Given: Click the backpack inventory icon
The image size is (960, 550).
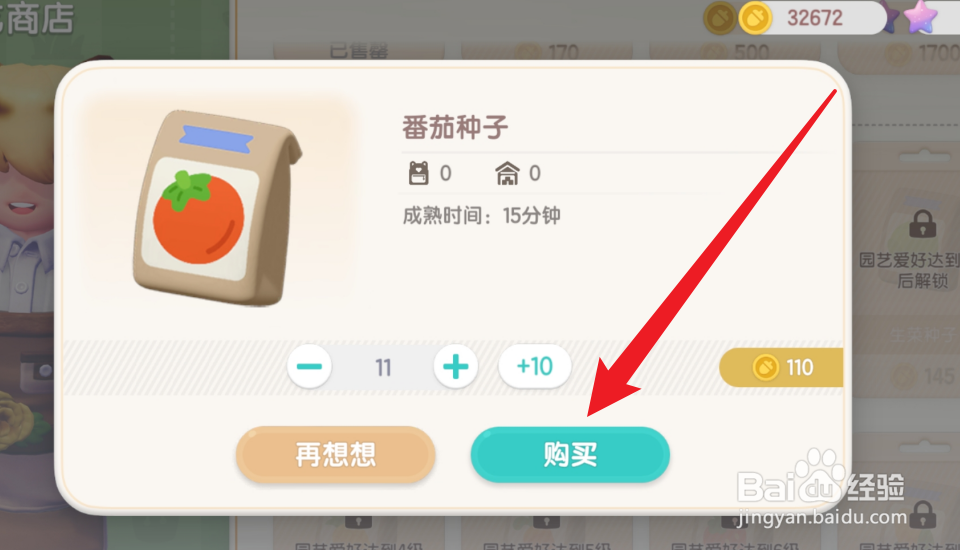Looking at the screenshot, I should (419, 173).
